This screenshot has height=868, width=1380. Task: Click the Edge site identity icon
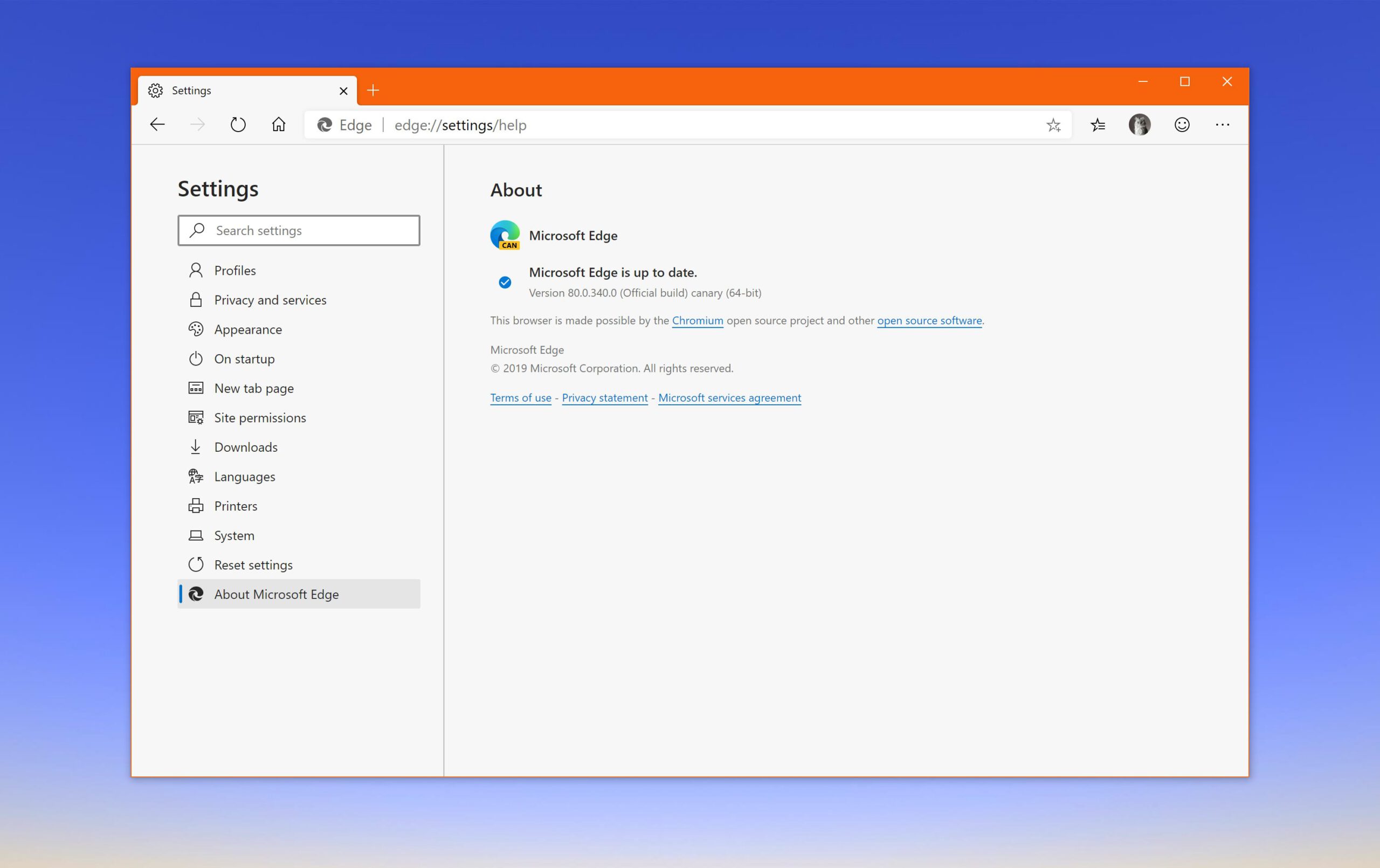325,125
